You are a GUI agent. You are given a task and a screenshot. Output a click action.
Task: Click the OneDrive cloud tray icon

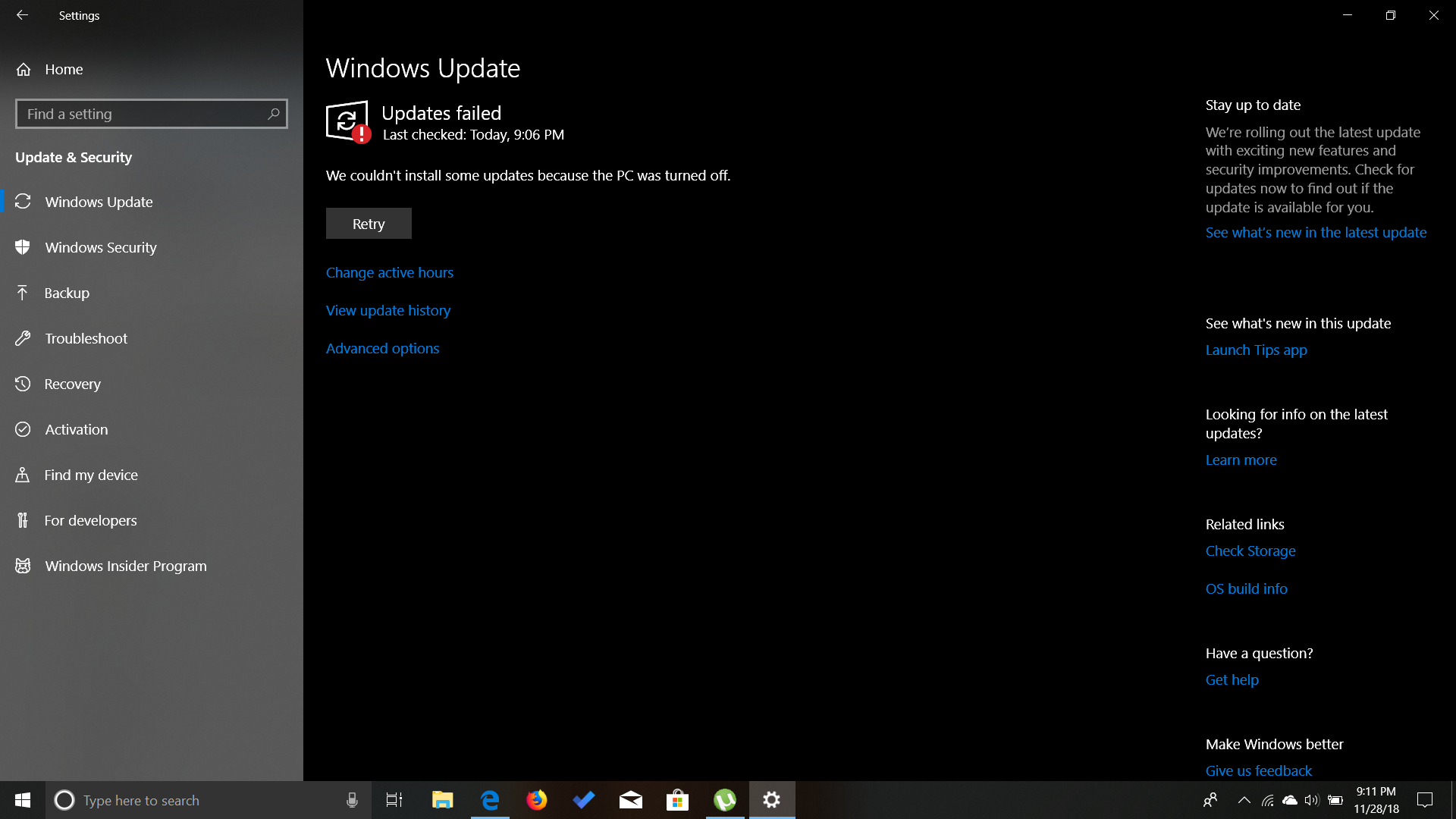point(1290,800)
